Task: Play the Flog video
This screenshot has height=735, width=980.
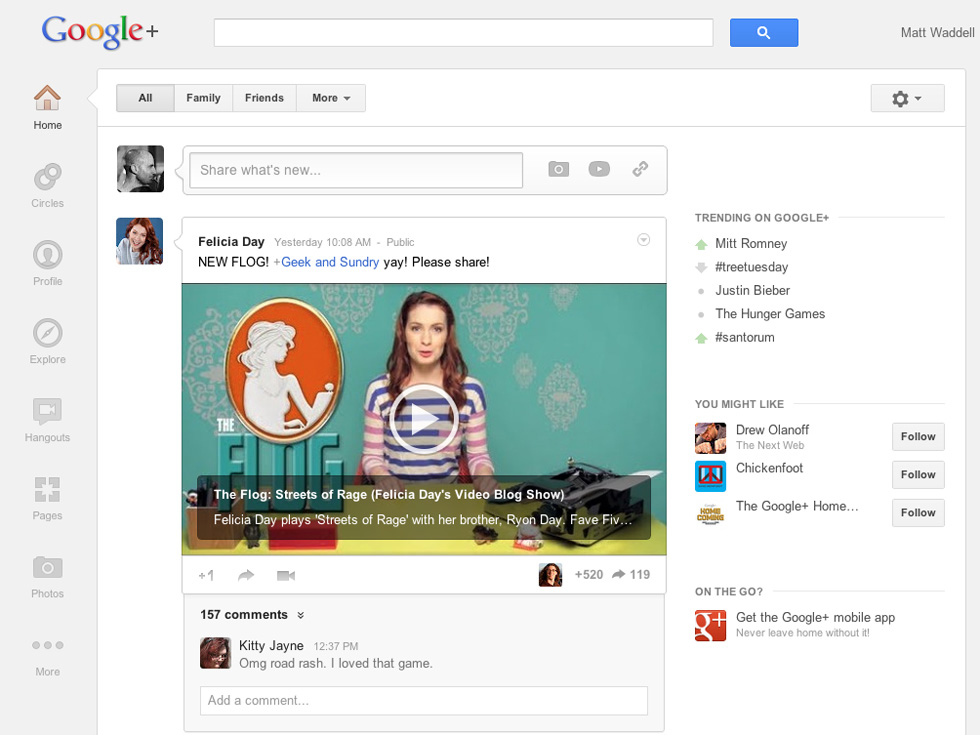Action: coord(423,419)
